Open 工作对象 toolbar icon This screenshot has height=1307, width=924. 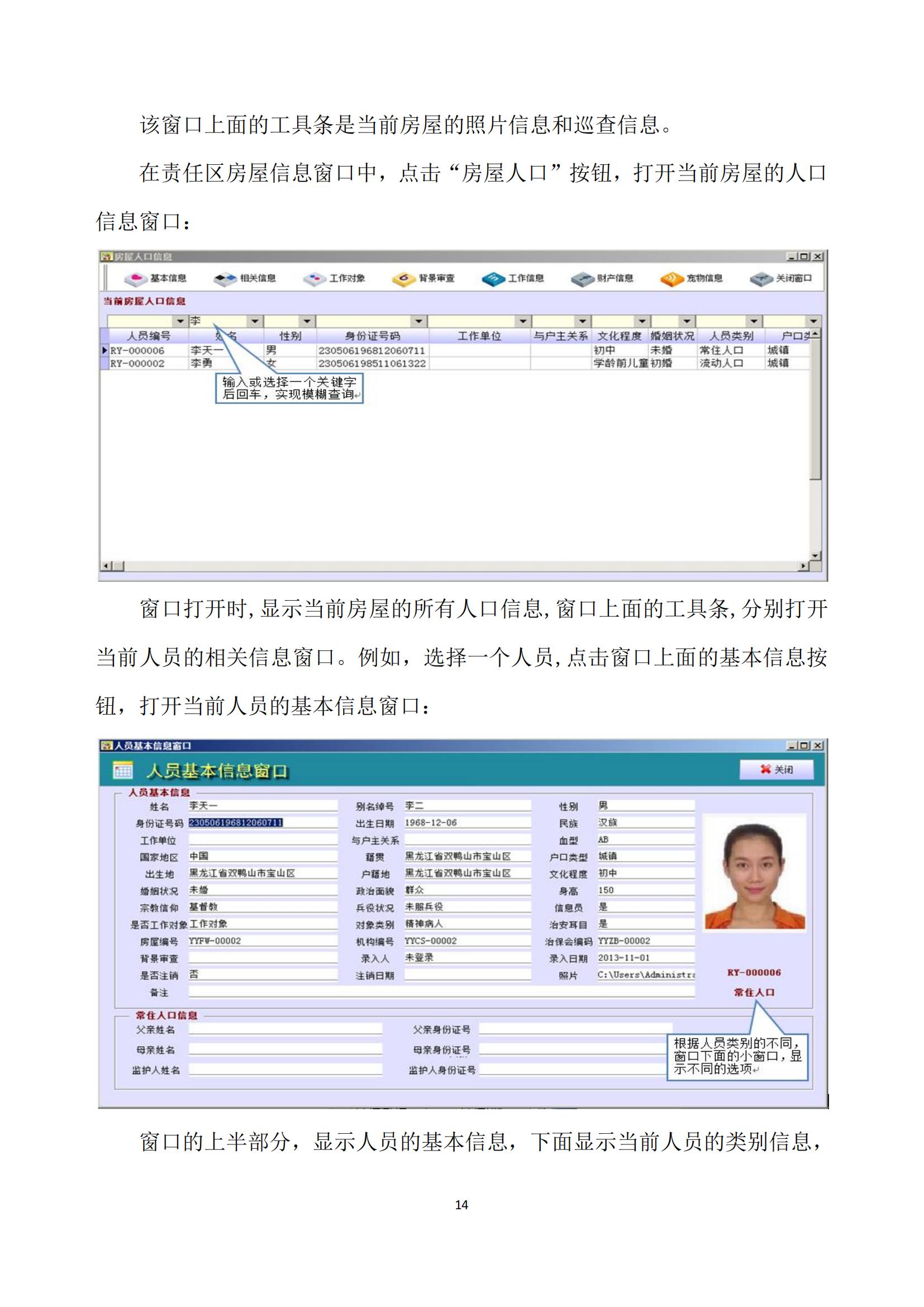click(334, 278)
